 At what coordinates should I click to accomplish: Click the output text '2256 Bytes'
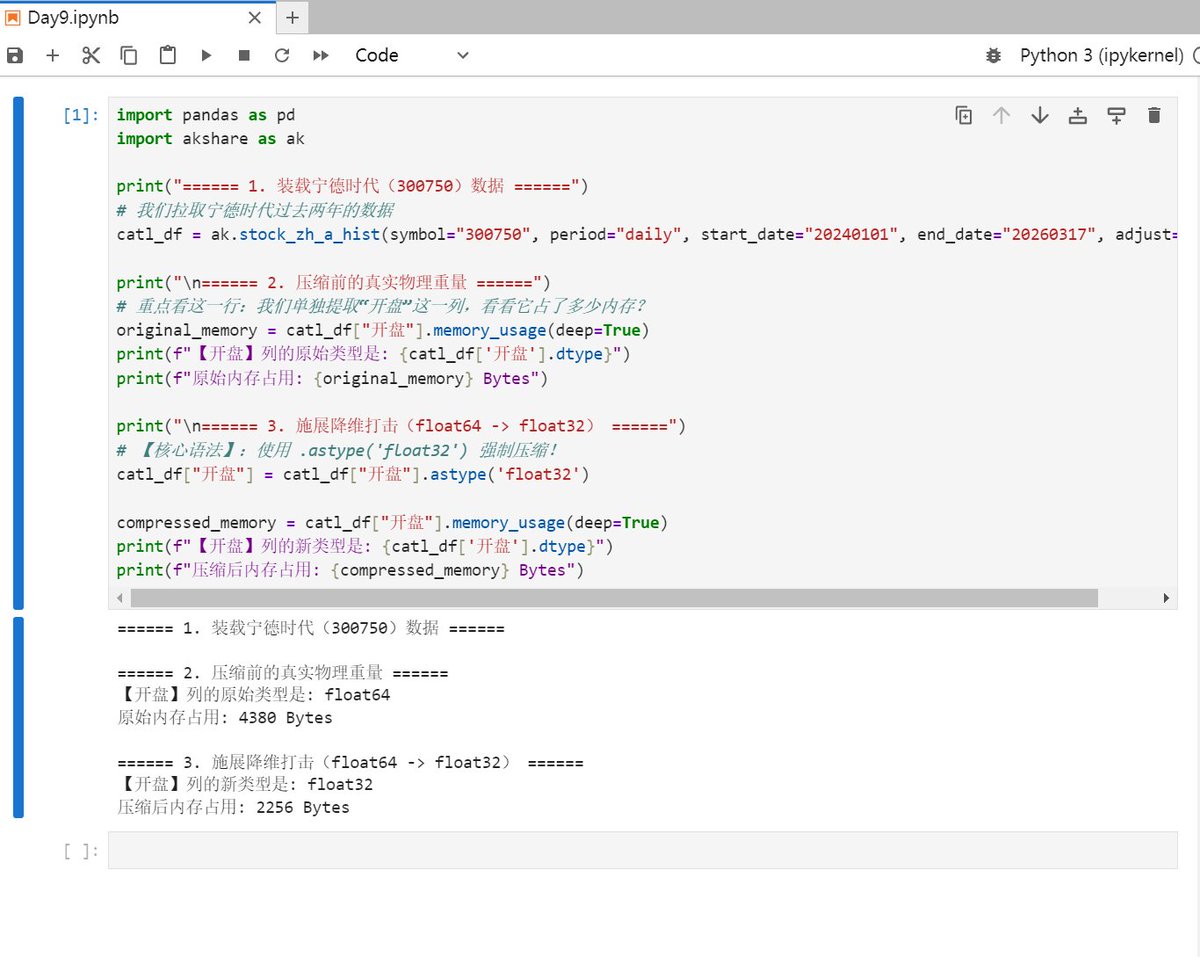(303, 807)
